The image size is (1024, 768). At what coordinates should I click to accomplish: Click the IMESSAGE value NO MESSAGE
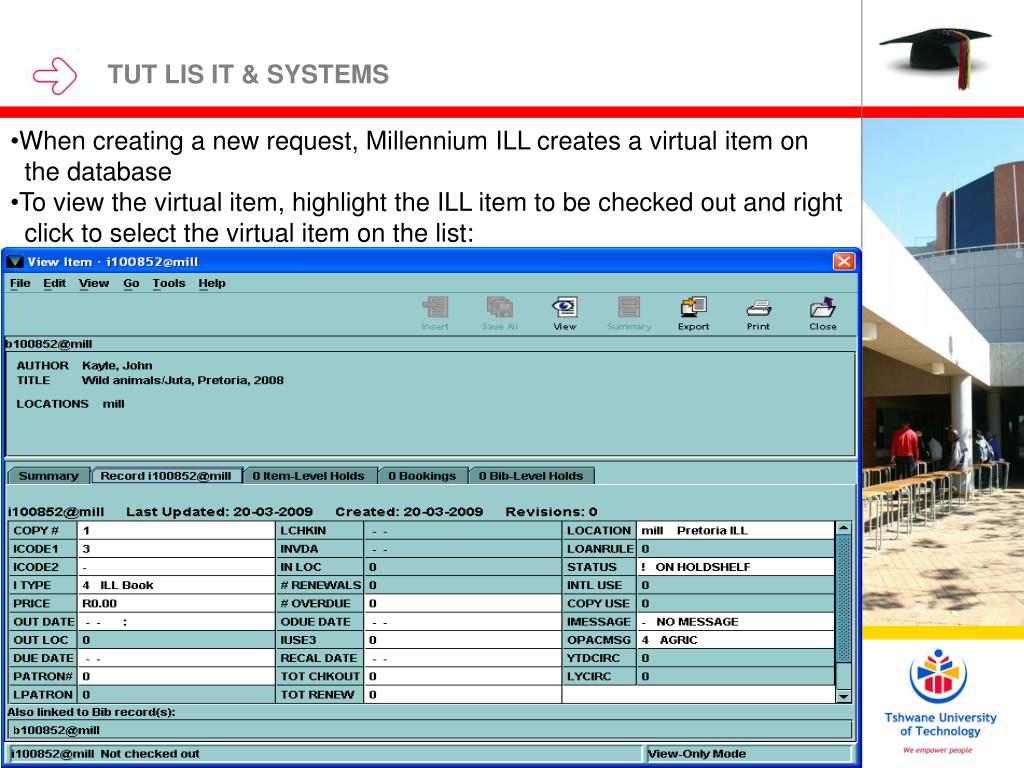pyautogui.click(x=735, y=622)
